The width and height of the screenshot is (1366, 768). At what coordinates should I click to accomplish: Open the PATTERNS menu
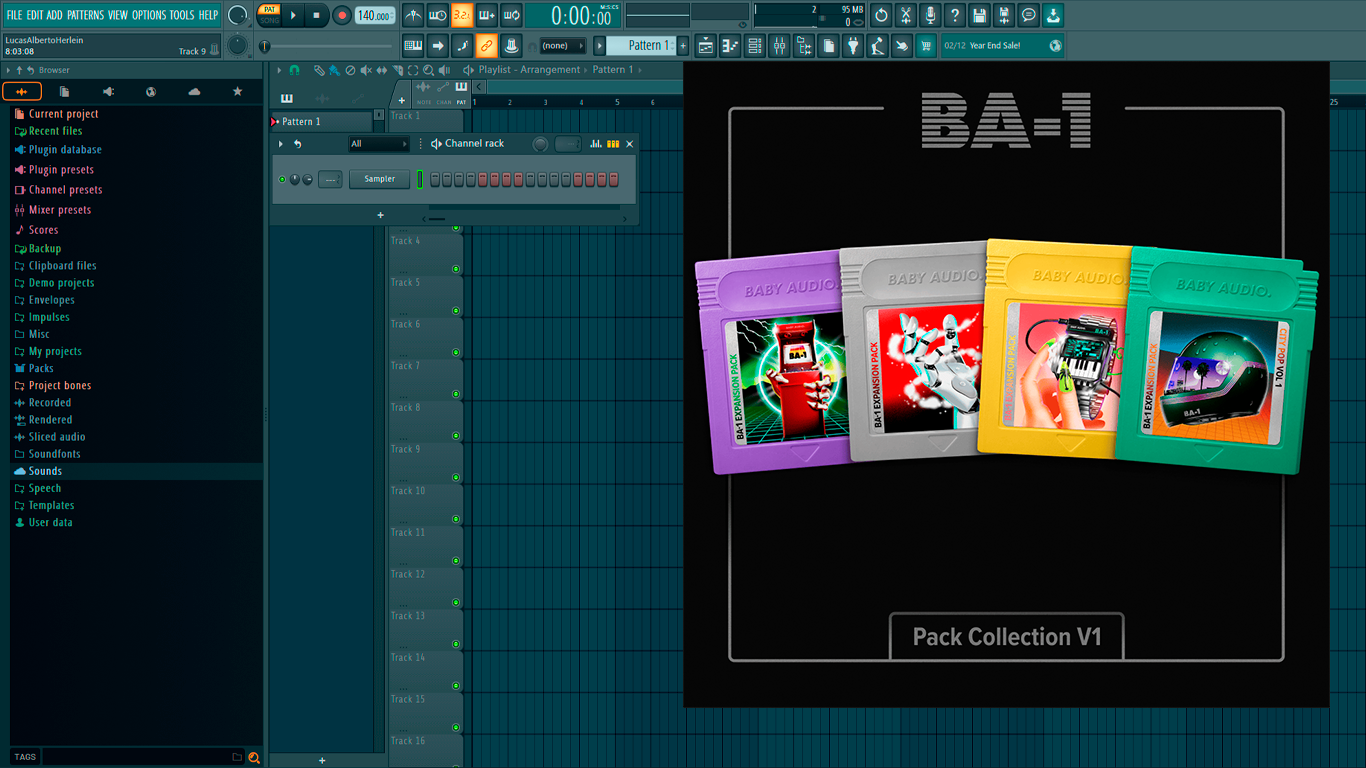[85, 15]
